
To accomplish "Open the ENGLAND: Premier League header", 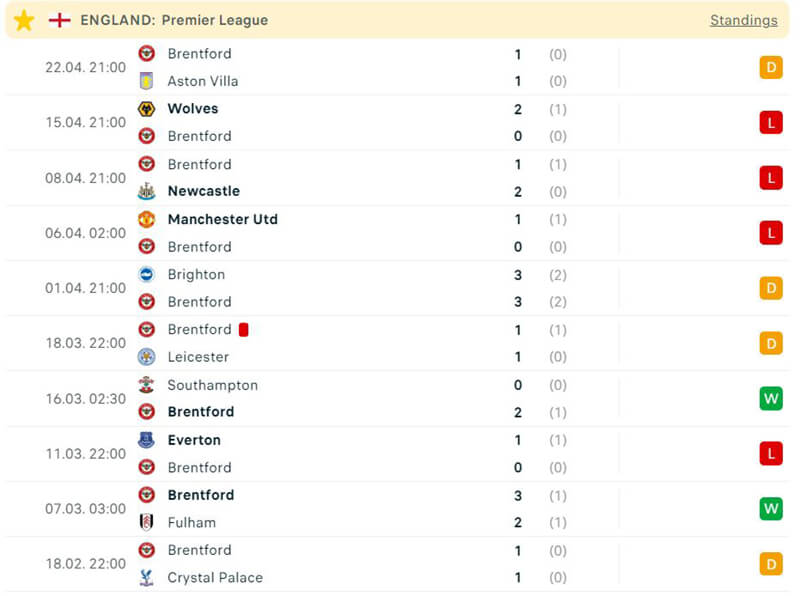I will tap(174, 20).
